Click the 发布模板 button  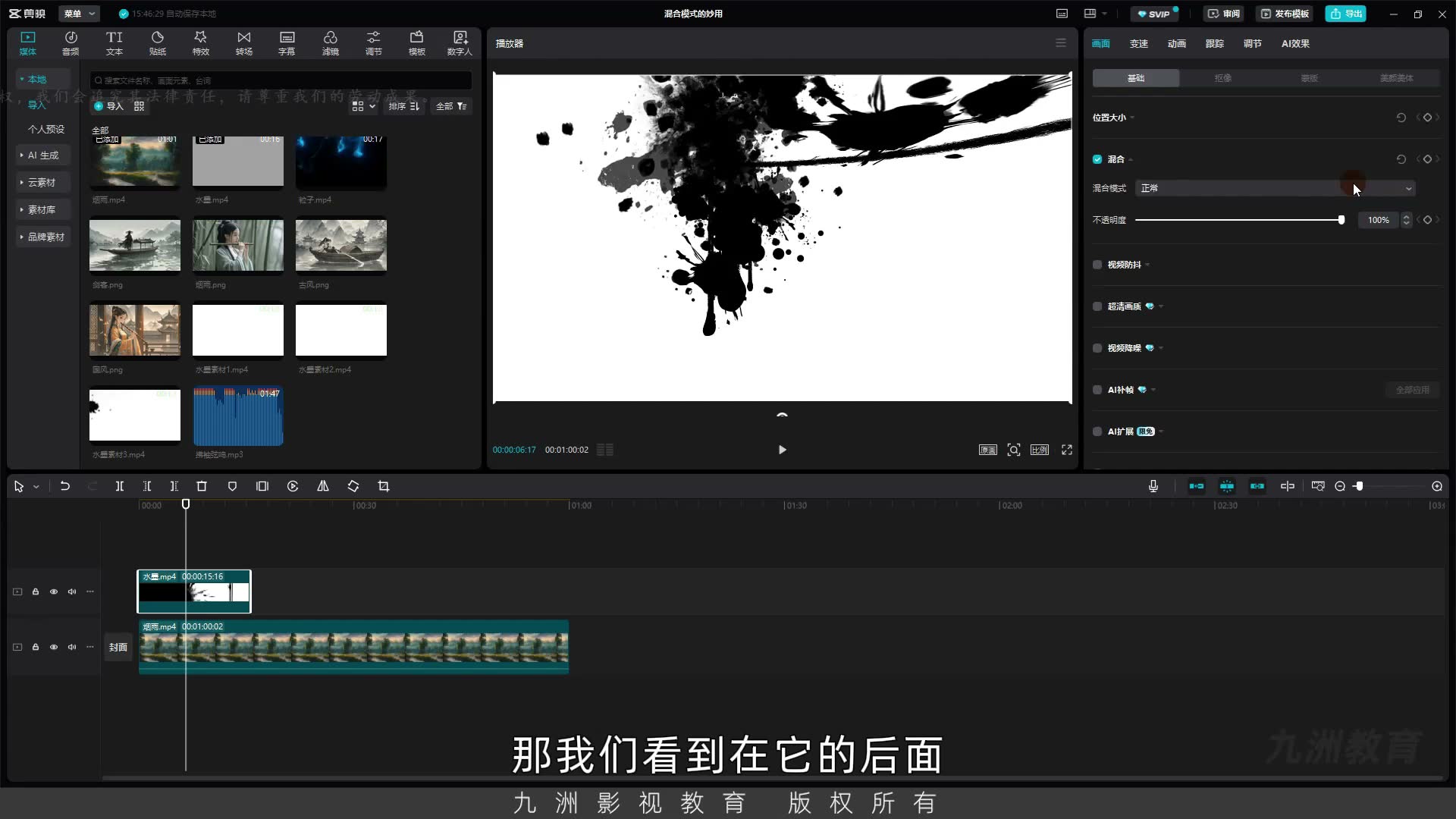coord(1285,14)
